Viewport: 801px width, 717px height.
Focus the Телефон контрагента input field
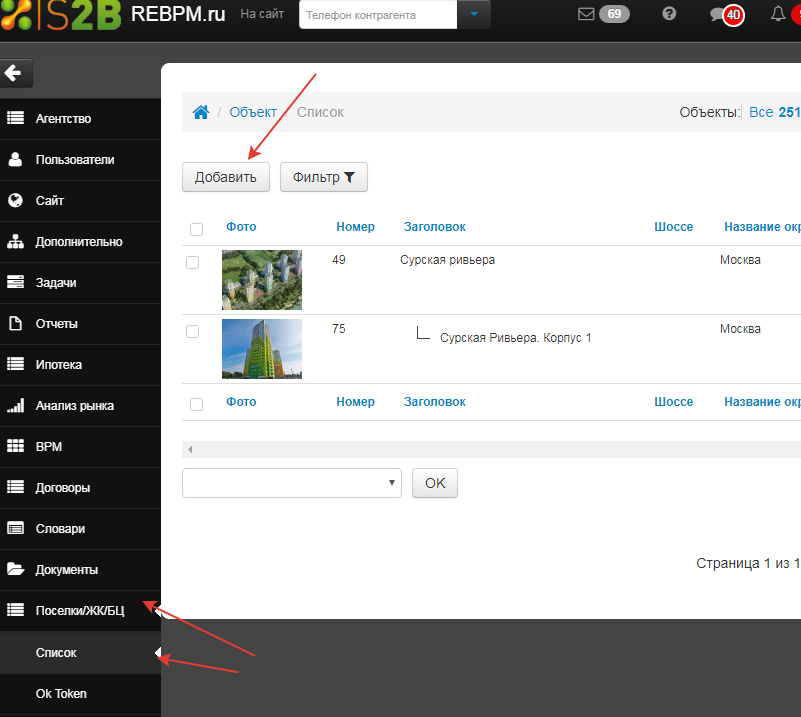click(x=378, y=15)
